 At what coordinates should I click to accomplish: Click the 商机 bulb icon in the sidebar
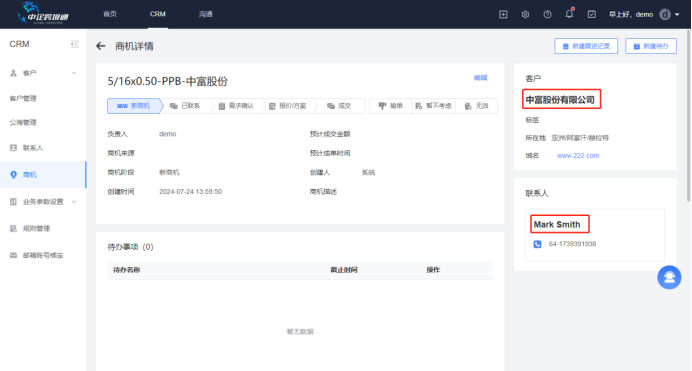coord(13,175)
